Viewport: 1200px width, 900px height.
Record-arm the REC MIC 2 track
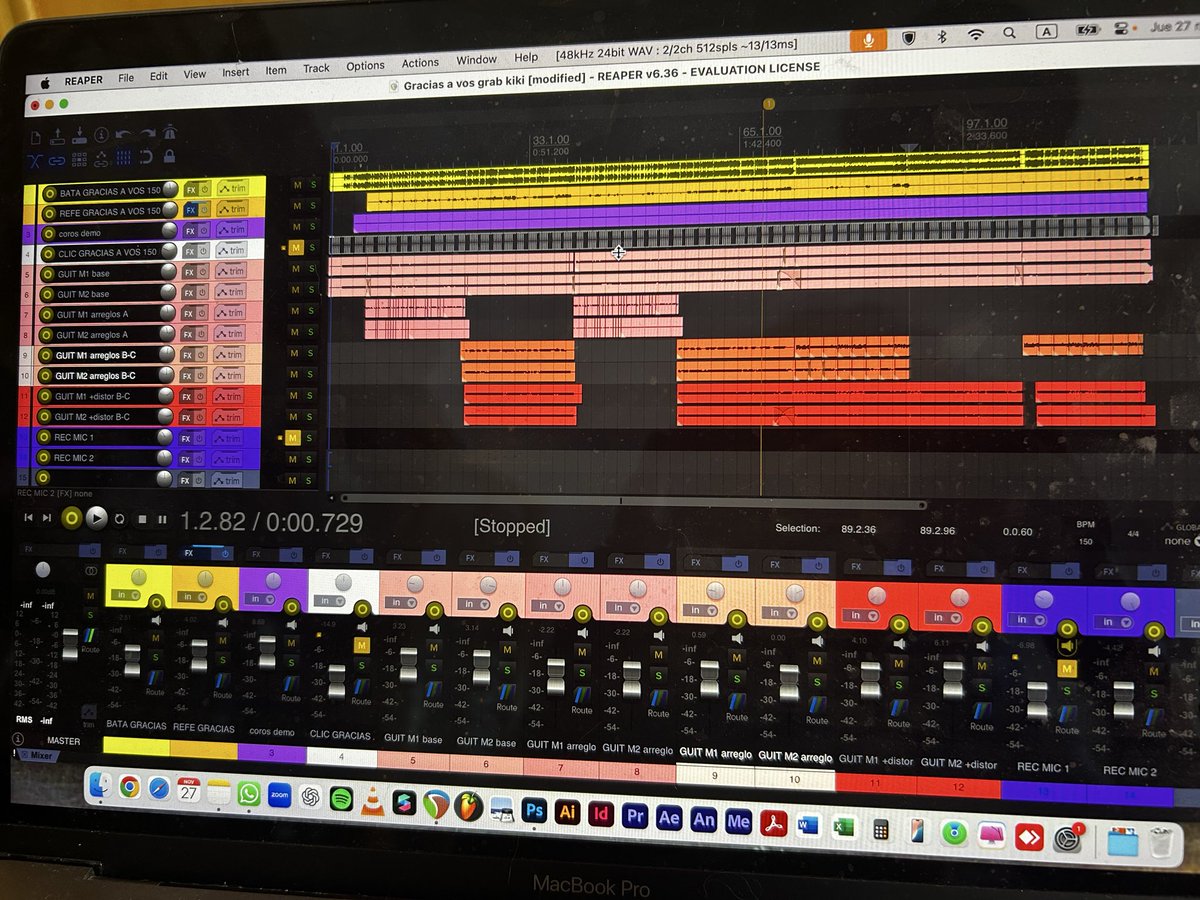pyautogui.click(x=46, y=458)
